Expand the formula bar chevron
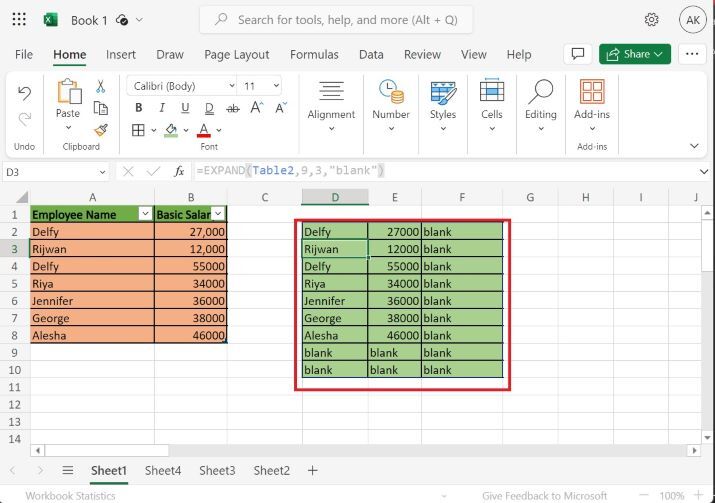The image size is (715, 503). pos(704,171)
